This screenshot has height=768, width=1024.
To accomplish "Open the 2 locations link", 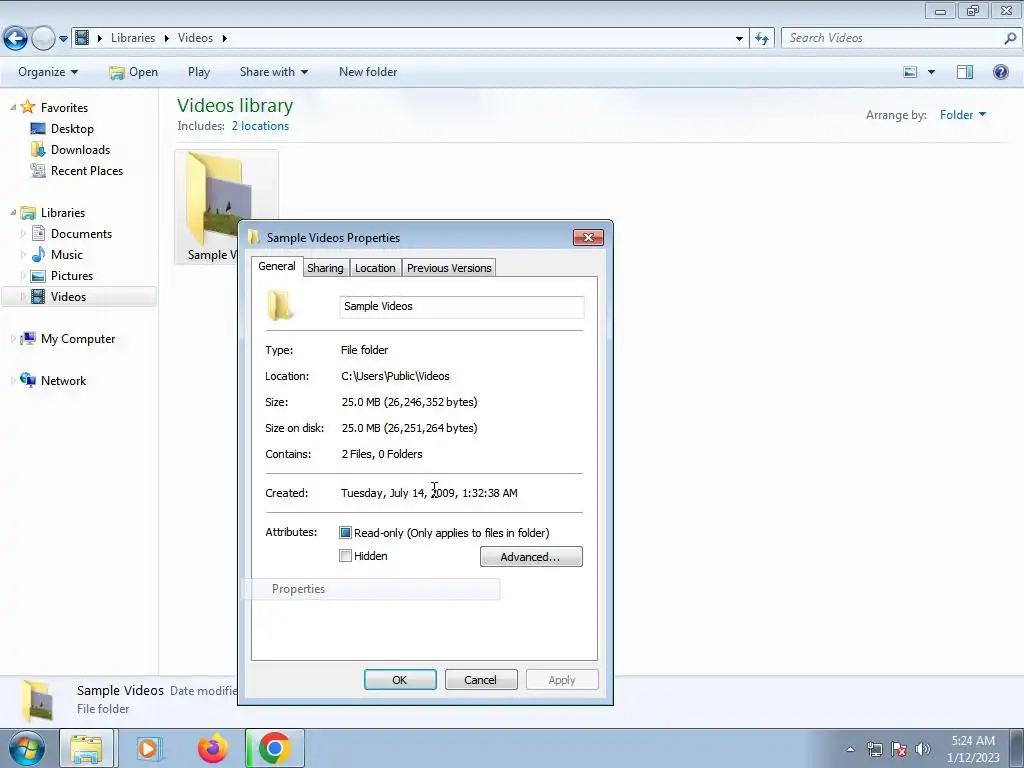I will click(x=260, y=126).
